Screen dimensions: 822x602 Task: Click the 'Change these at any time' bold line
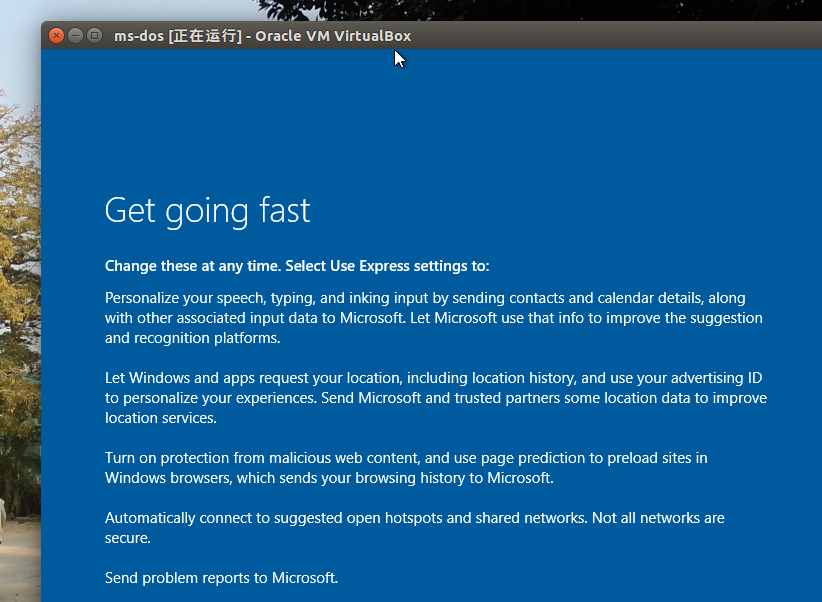click(x=297, y=266)
